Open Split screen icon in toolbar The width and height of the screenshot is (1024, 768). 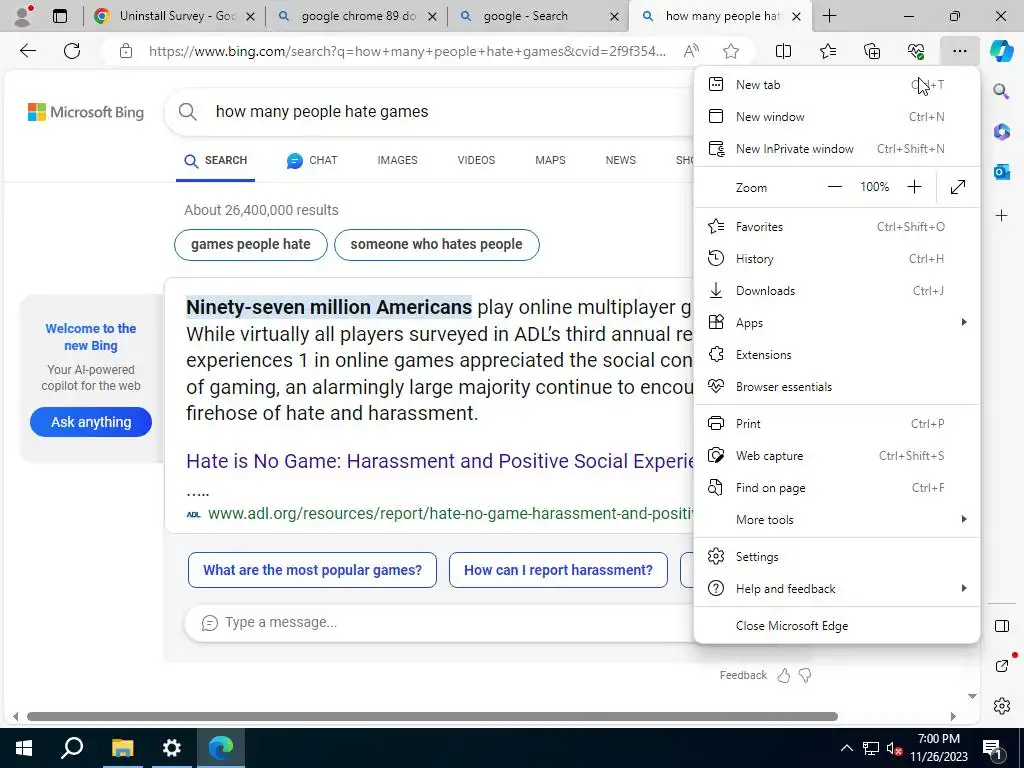(x=783, y=51)
